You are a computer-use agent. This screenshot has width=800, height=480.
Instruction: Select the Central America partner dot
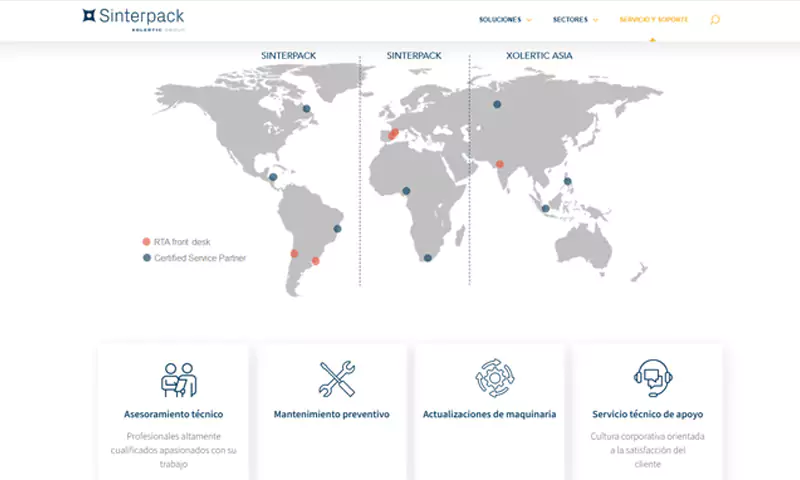pos(273,177)
